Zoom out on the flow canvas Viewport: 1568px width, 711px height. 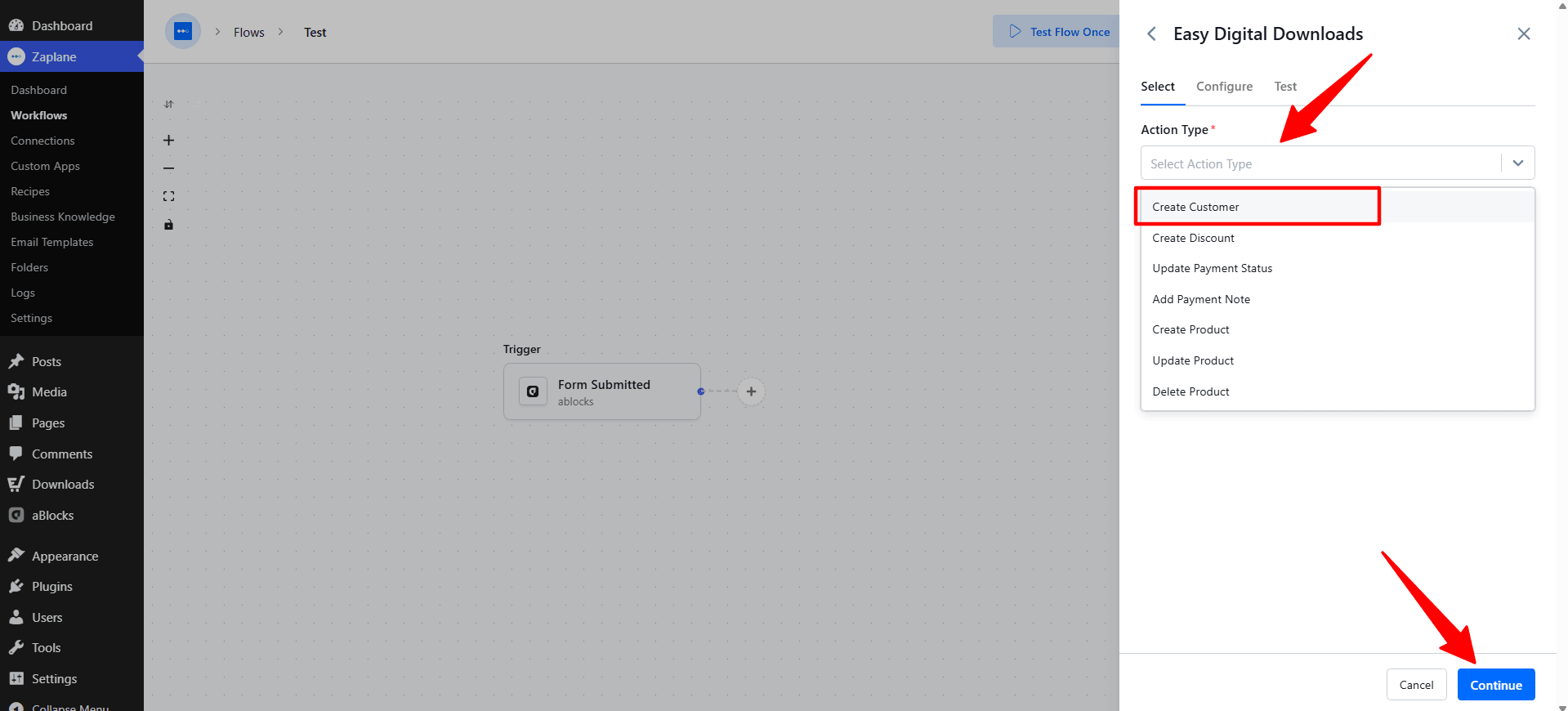coord(168,168)
